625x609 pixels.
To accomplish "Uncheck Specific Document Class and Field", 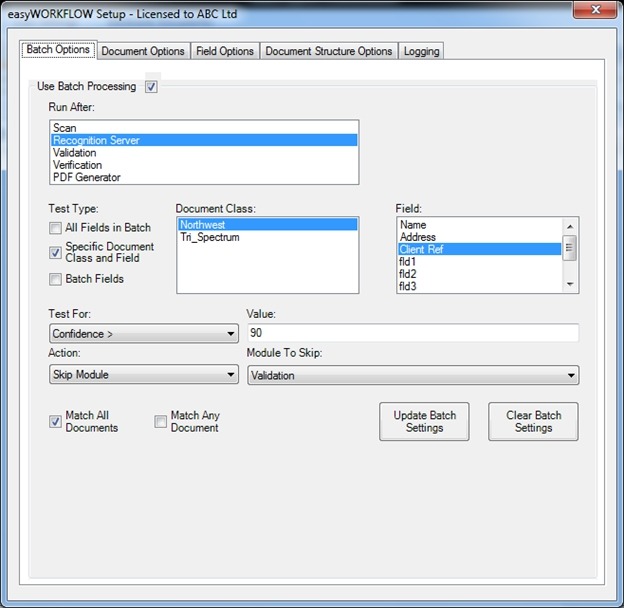I will (56, 252).
